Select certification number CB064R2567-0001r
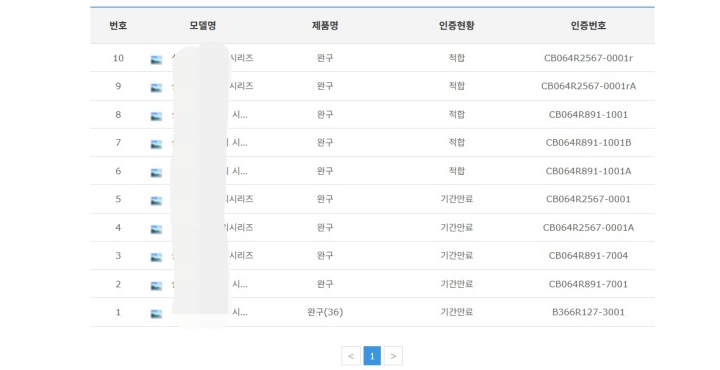720x370 pixels. [x=588, y=58]
